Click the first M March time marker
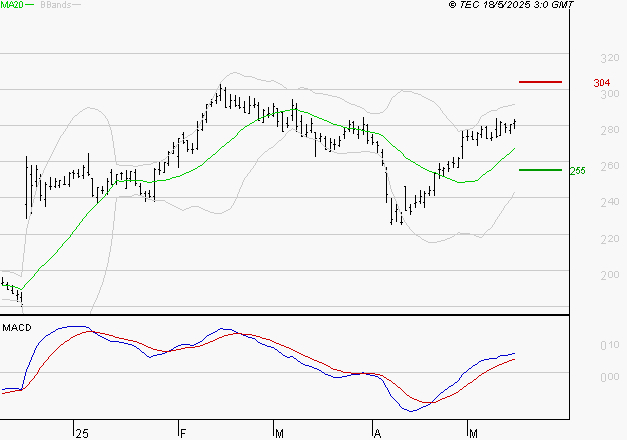 pos(279,434)
